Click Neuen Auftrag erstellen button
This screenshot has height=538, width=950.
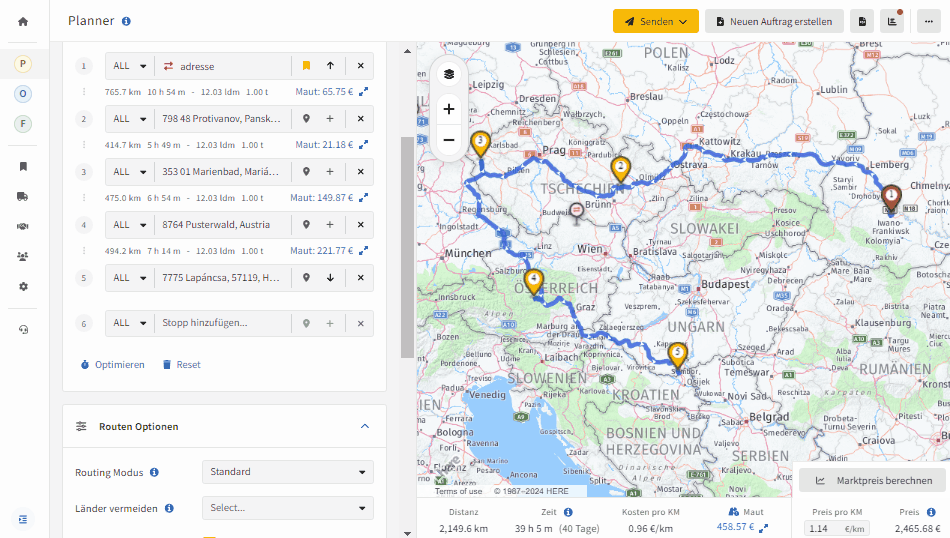coord(774,21)
